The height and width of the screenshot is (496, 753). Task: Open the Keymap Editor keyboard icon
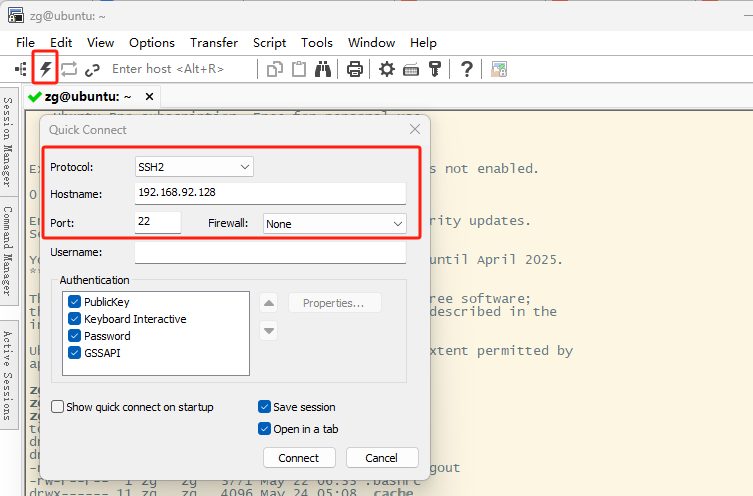(x=411, y=70)
